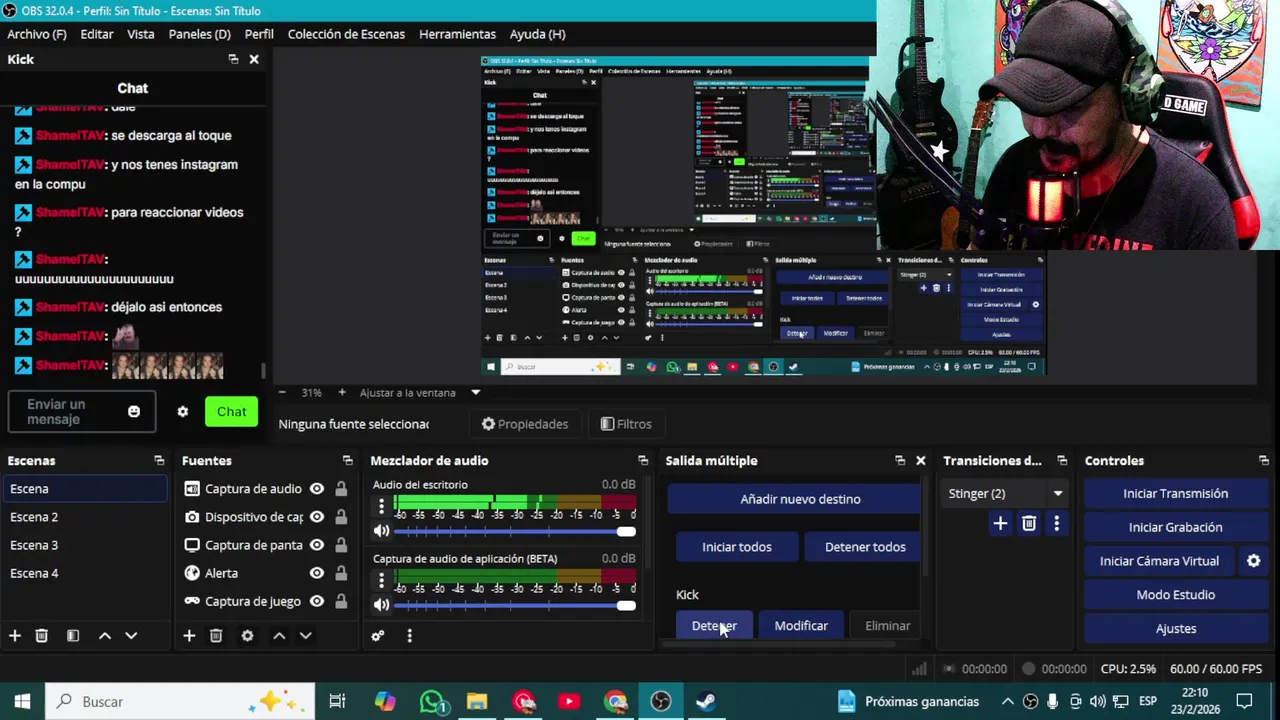Viewport: 1280px width, 720px height.
Task: Click Detener todos button
Action: tap(865, 547)
